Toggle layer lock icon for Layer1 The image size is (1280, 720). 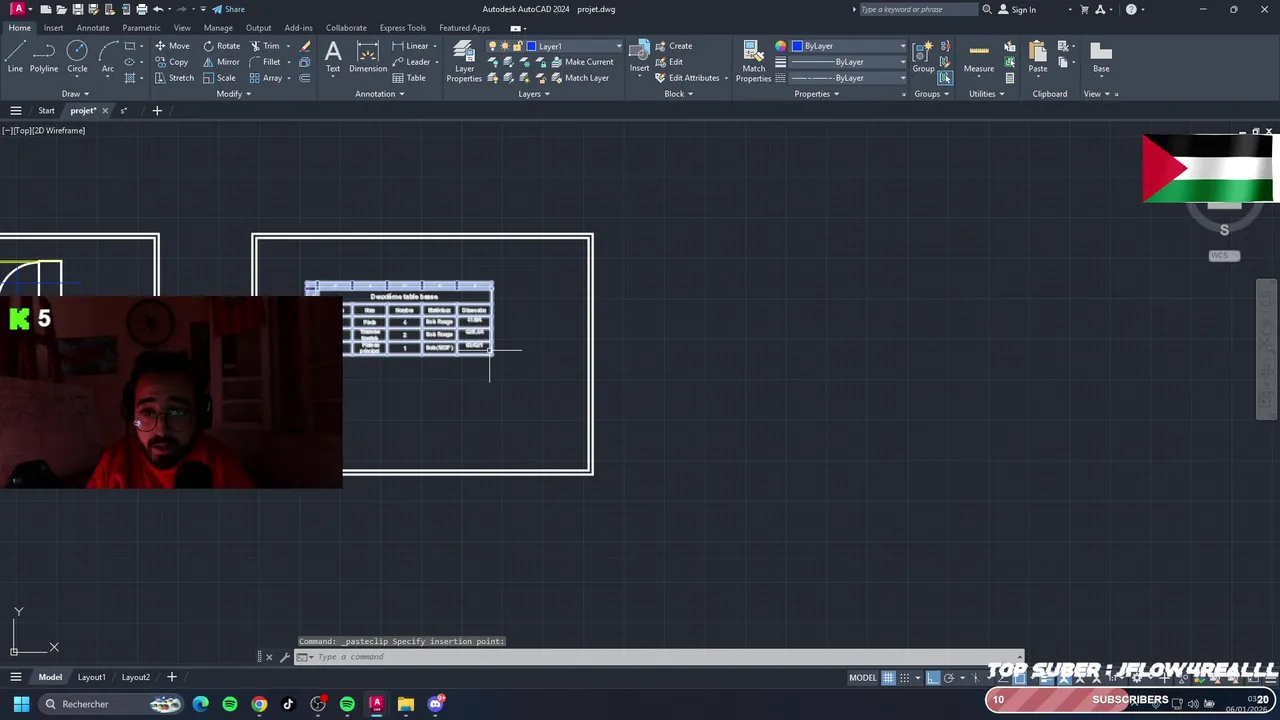pos(518,46)
